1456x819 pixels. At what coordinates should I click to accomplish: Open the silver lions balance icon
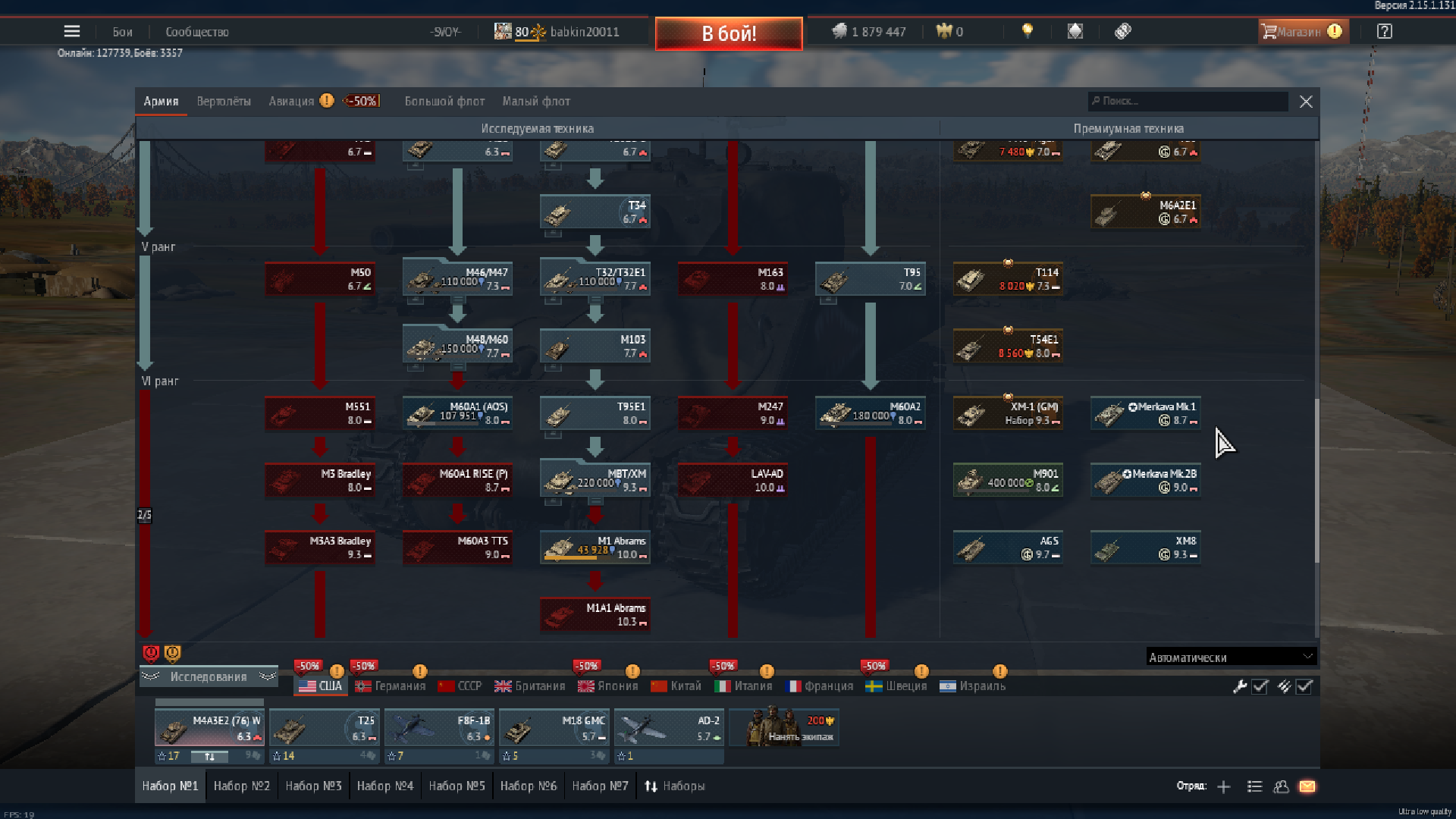pos(839,31)
